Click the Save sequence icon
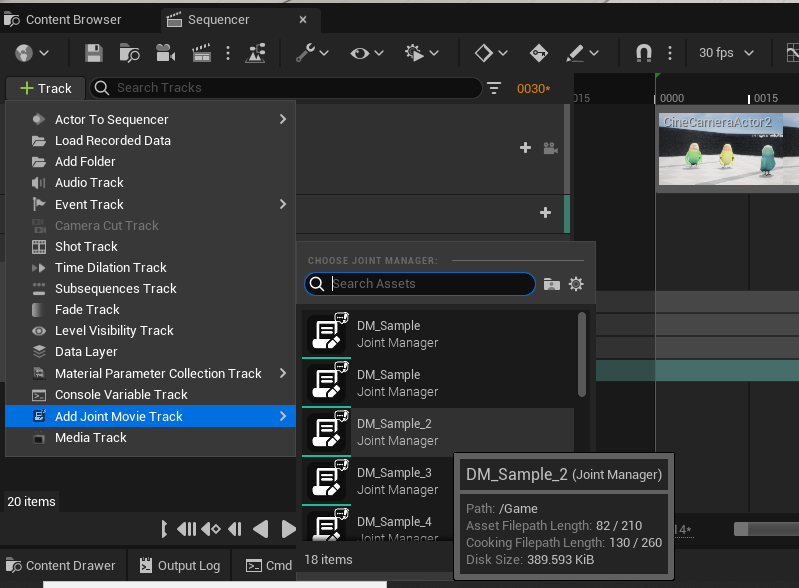 [x=94, y=53]
